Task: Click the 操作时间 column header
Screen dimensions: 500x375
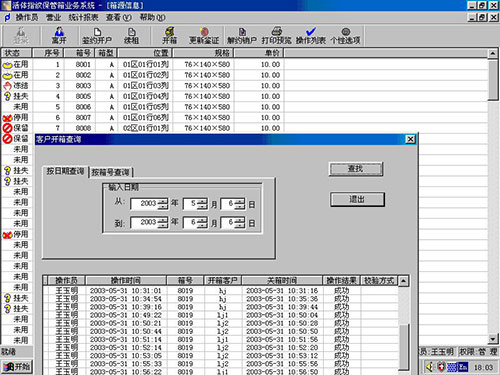Action: pos(126,280)
